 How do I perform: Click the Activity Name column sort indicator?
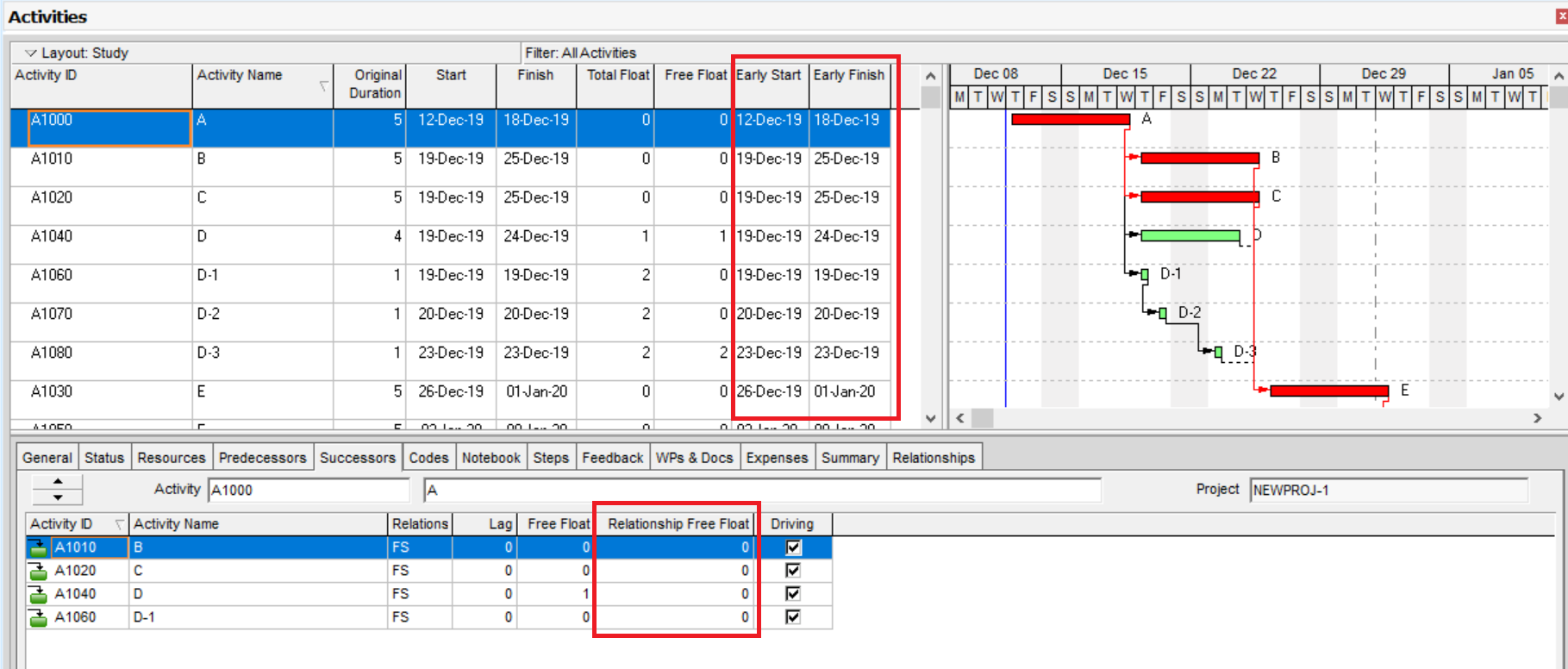[x=323, y=85]
